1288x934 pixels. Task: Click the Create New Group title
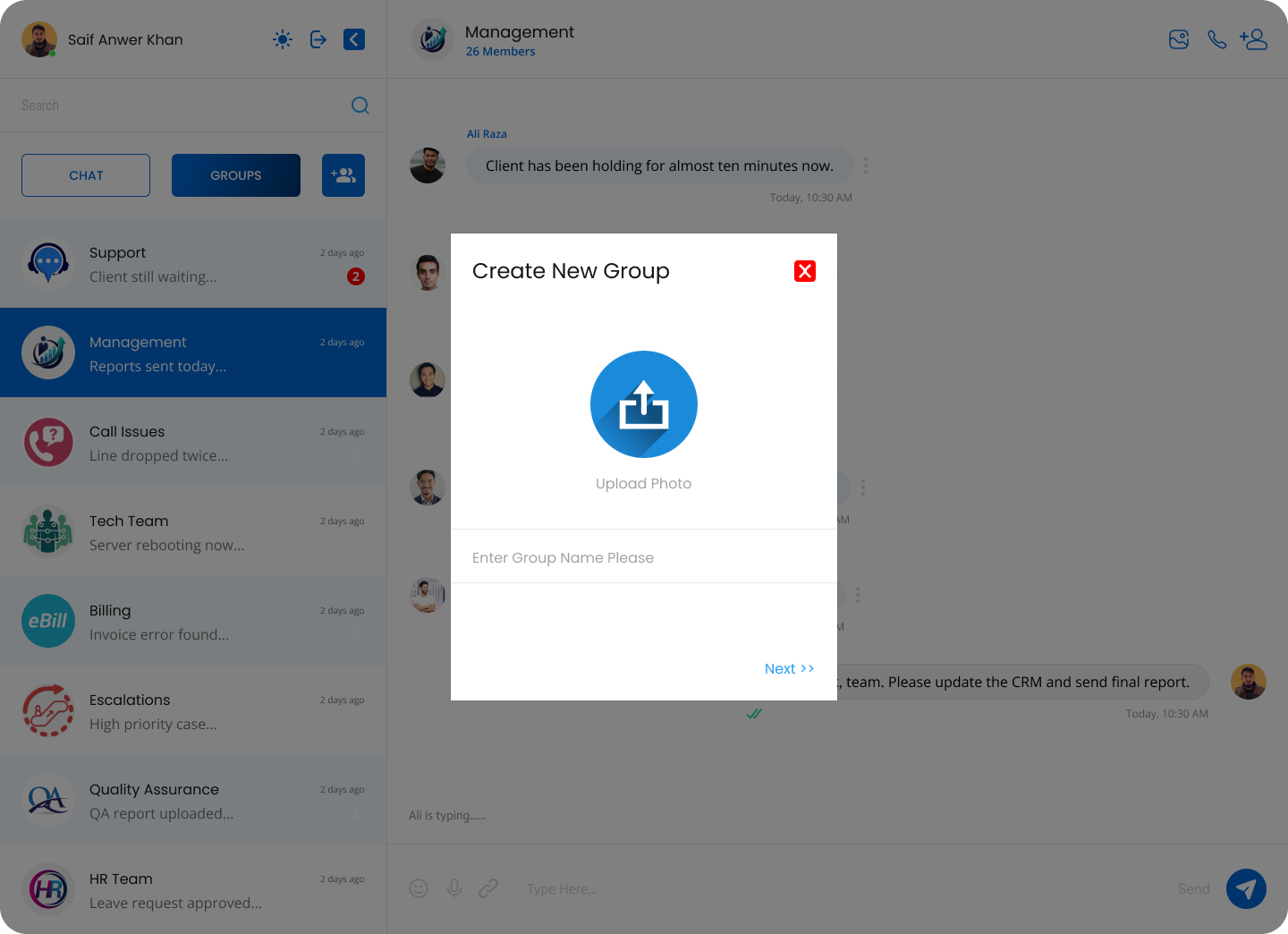571,271
